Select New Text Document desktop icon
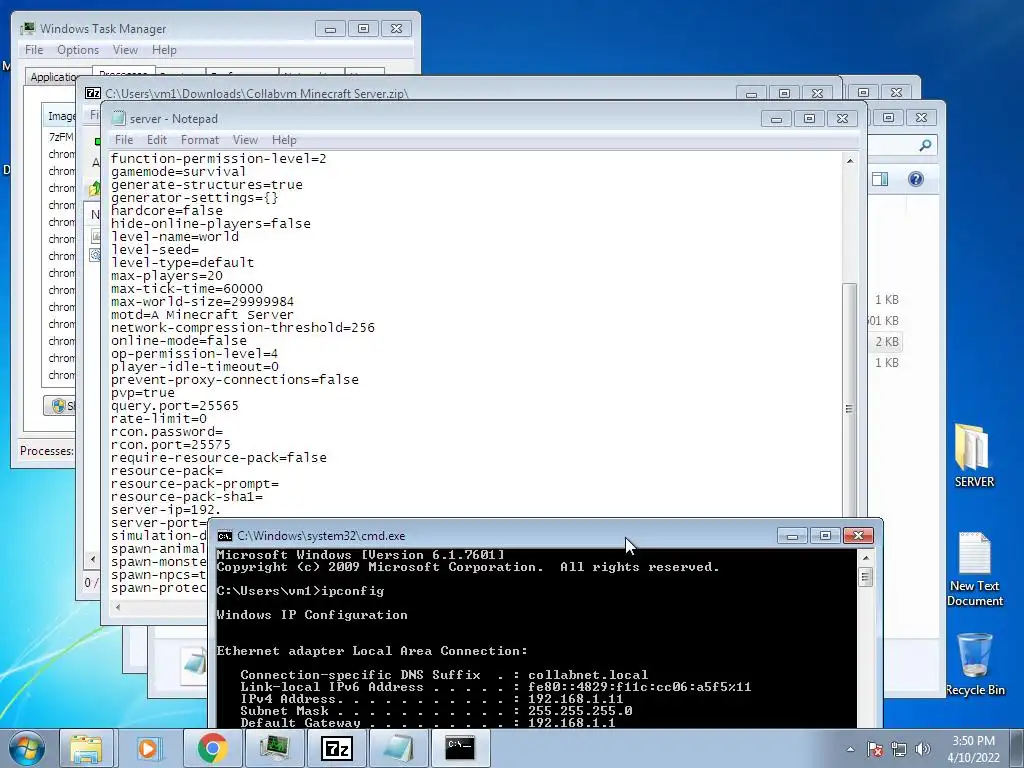1024x768 pixels. click(974, 569)
